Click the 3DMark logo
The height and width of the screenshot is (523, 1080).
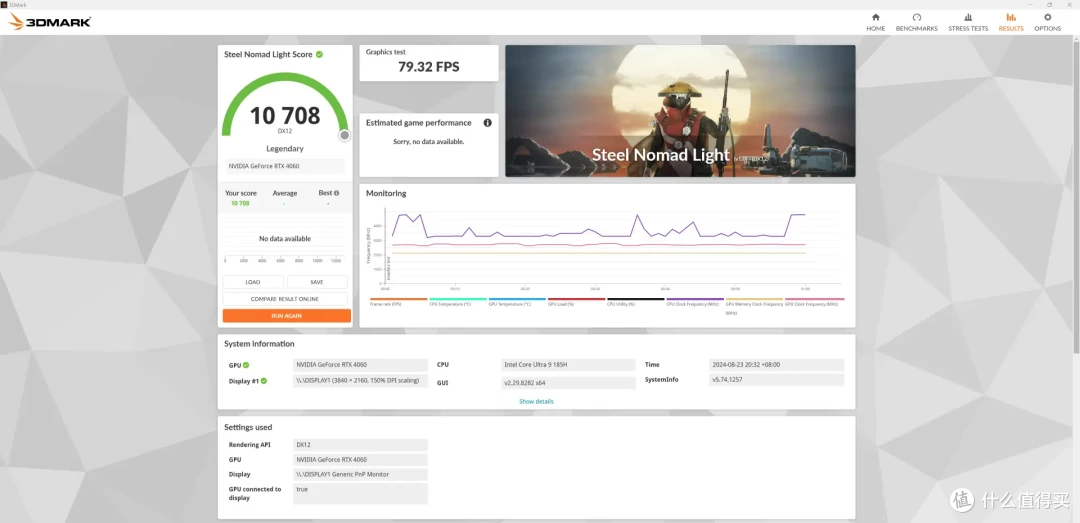coord(50,22)
